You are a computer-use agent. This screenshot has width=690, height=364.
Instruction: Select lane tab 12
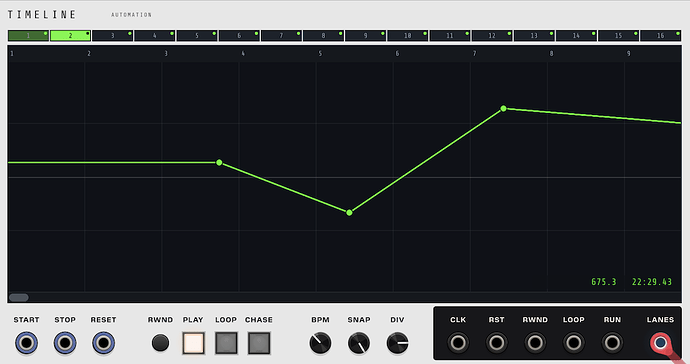click(x=492, y=36)
